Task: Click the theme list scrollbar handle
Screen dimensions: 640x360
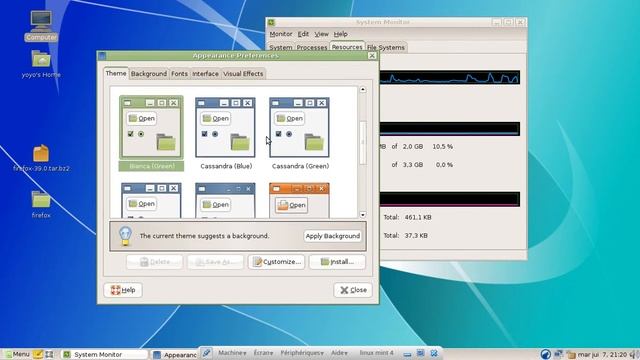Action: coord(362,142)
